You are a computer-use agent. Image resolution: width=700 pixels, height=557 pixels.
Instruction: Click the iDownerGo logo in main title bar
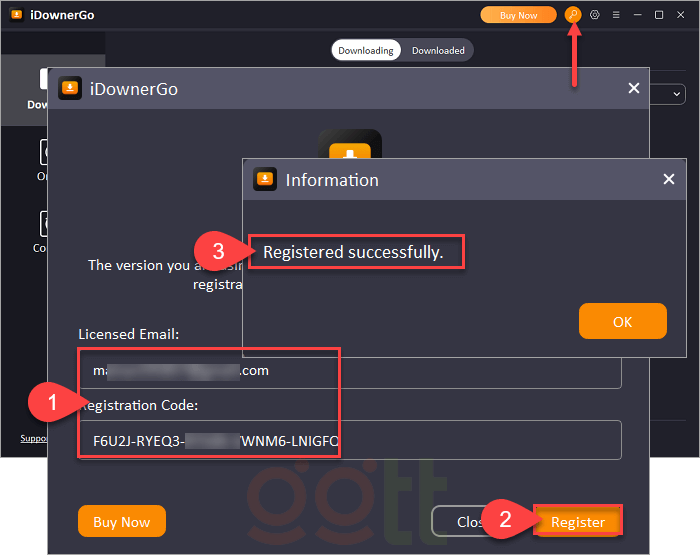[x=16, y=15]
